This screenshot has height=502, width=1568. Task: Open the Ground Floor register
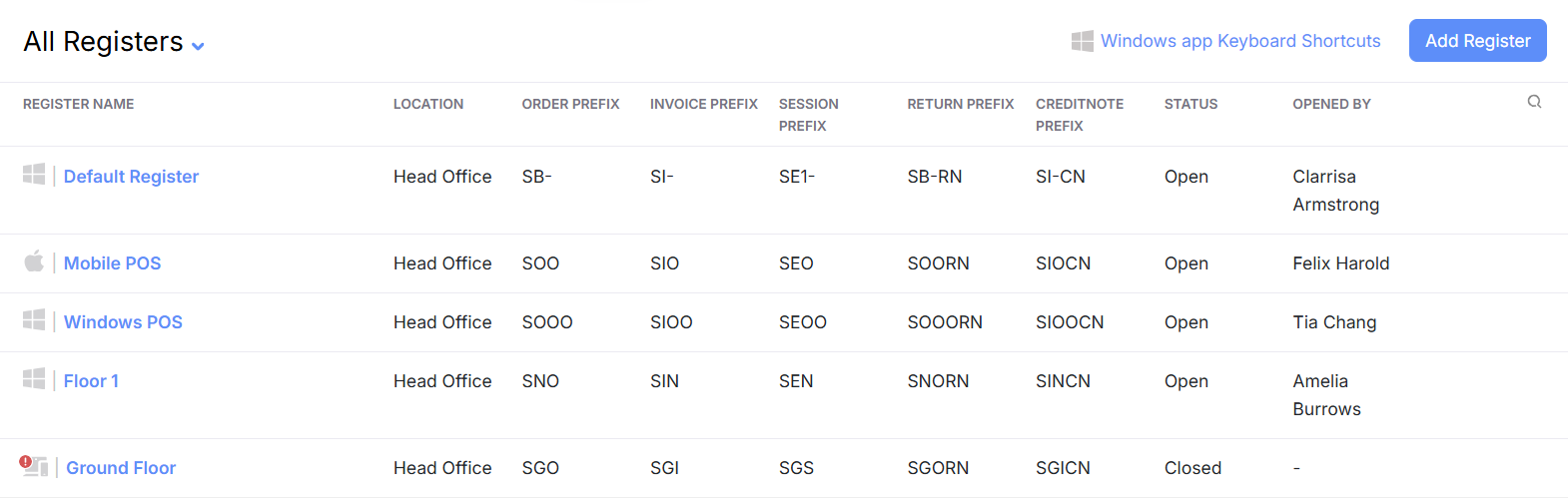click(x=121, y=468)
